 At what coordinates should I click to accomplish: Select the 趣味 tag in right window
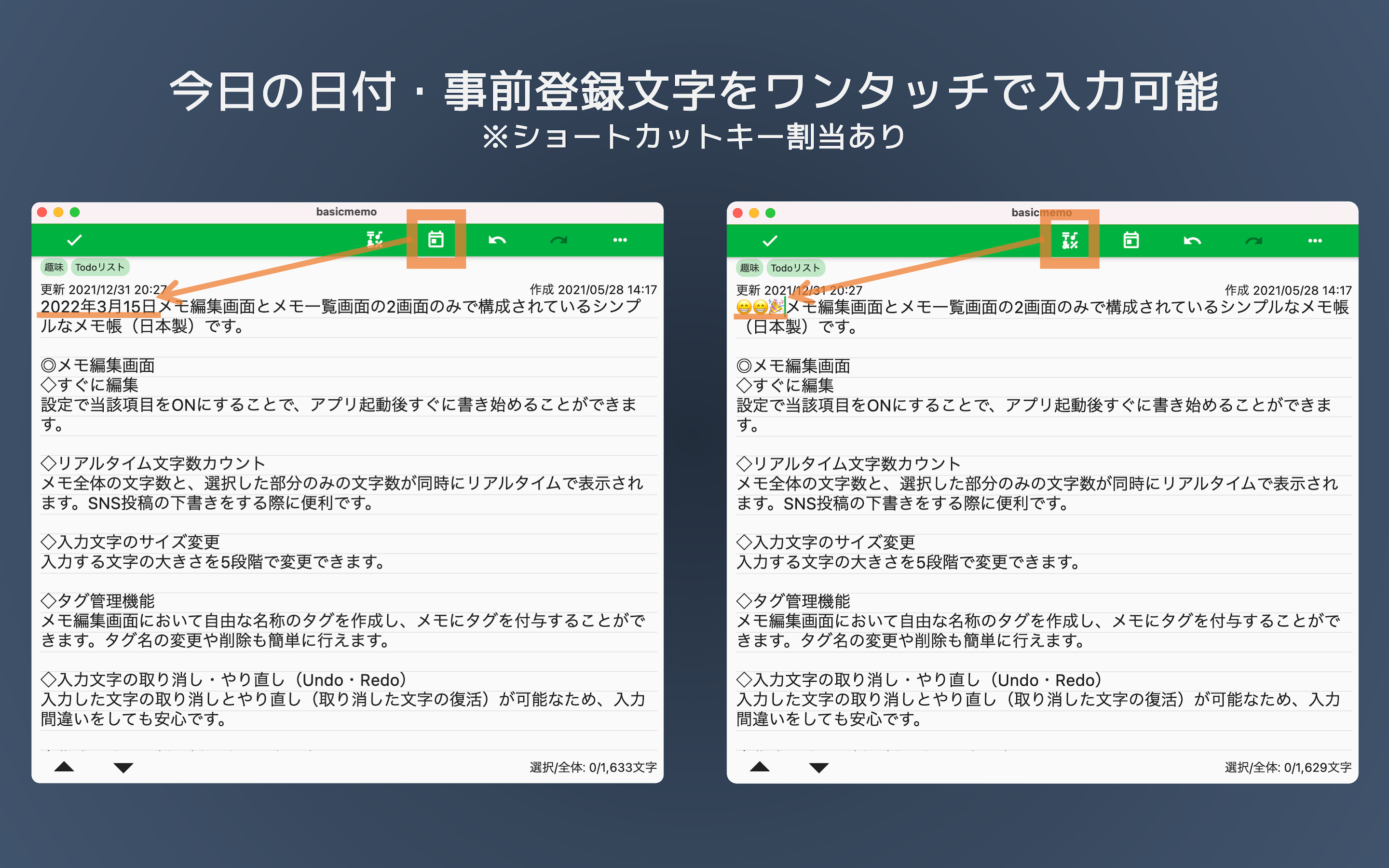(749, 268)
